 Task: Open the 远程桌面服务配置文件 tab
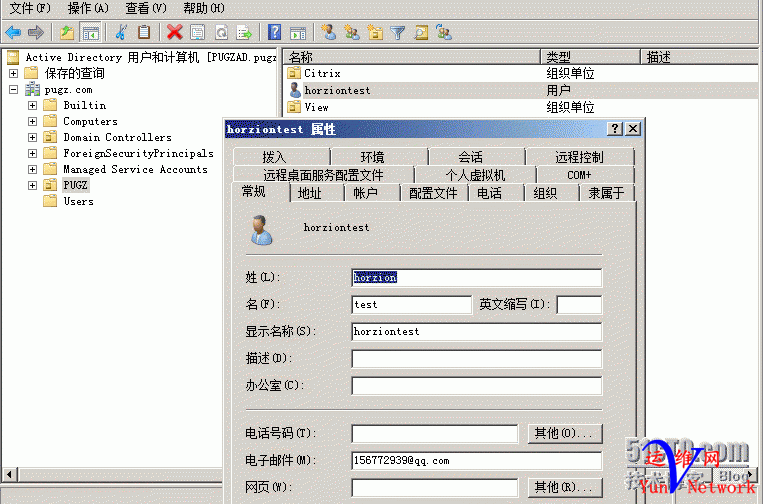pos(323,175)
